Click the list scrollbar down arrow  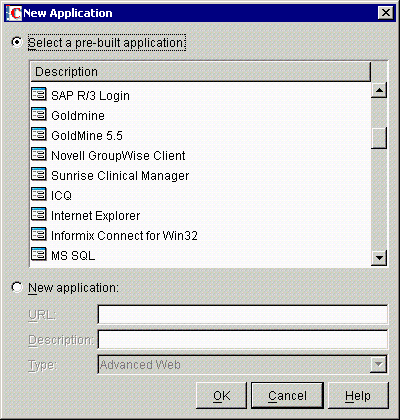click(379, 257)
